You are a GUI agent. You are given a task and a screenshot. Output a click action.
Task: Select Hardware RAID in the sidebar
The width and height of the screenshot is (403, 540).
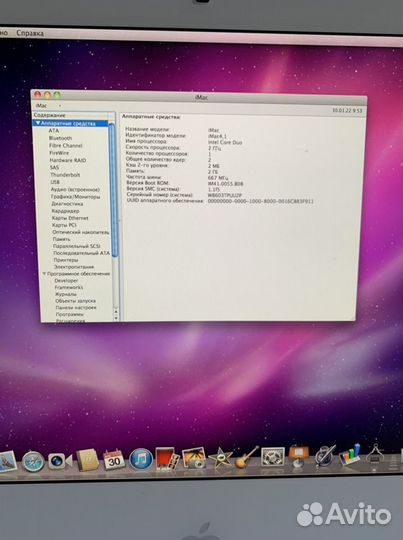[68, 160]
